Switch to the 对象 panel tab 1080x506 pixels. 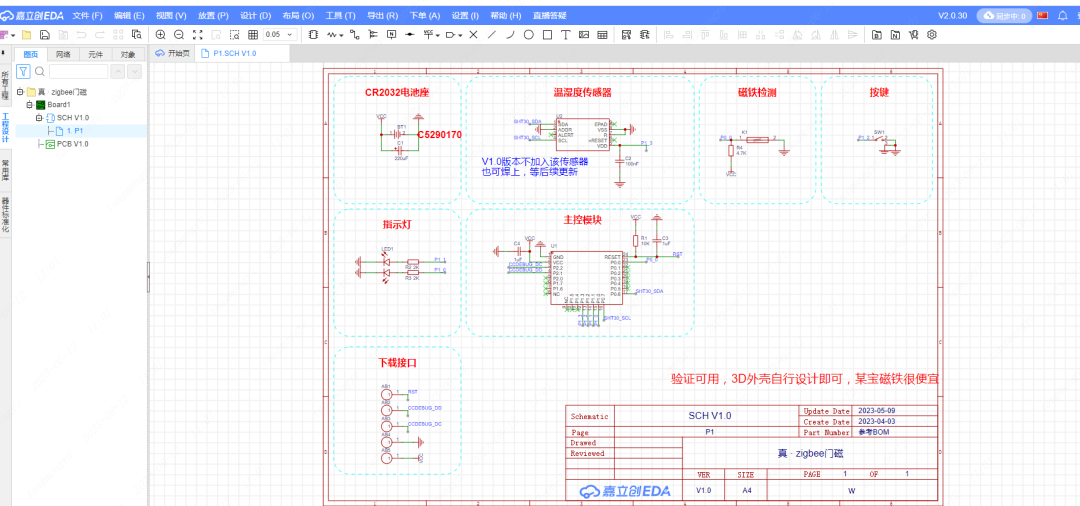128,54
